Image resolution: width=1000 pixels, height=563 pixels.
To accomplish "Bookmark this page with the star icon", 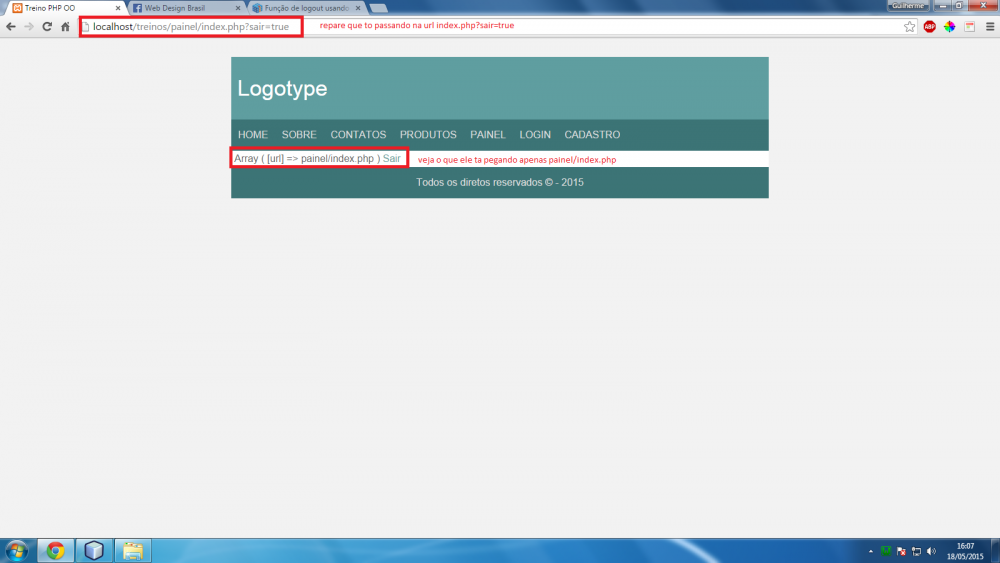I will 909,27.
